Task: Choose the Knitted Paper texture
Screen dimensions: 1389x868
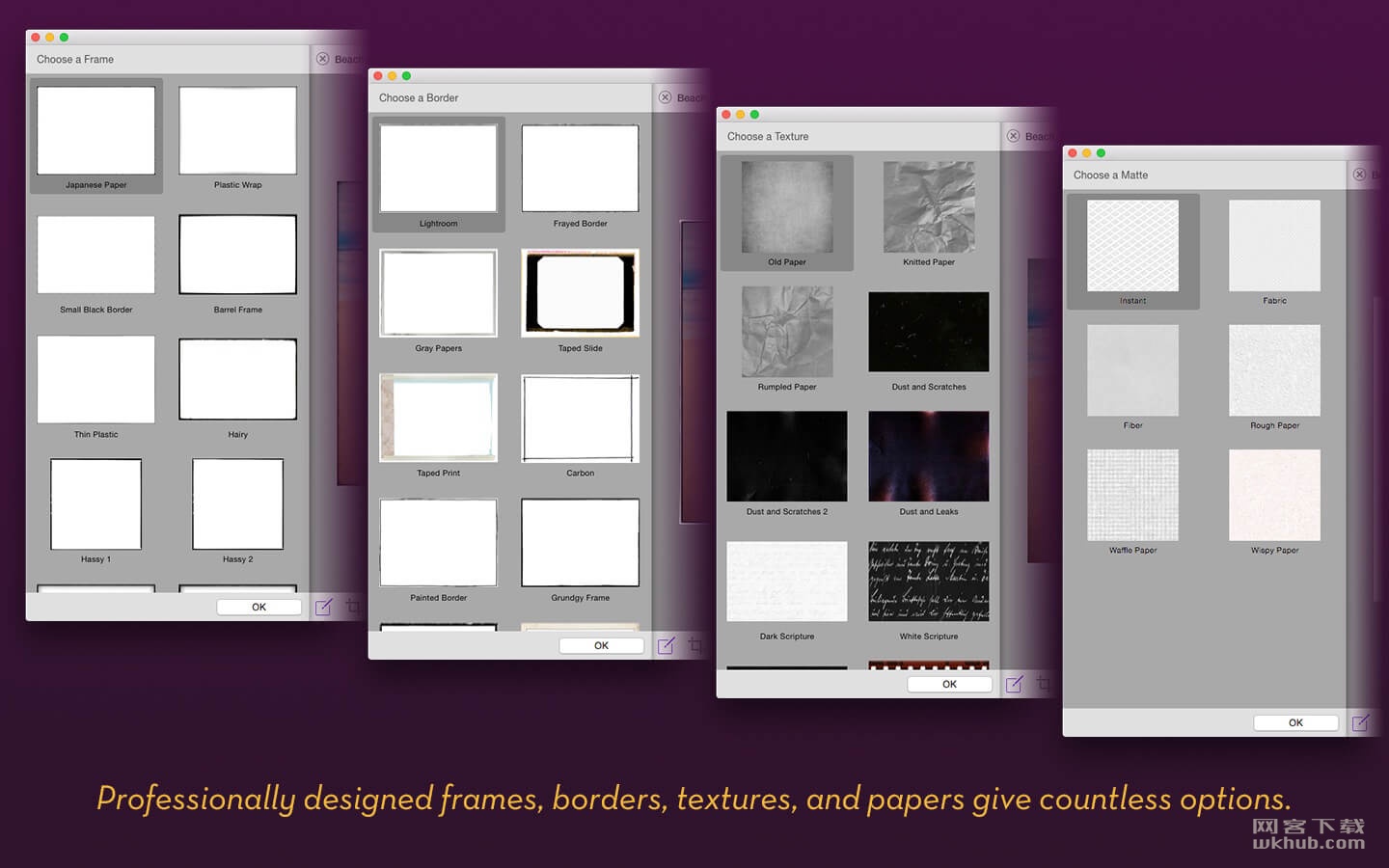Action: 929,207
